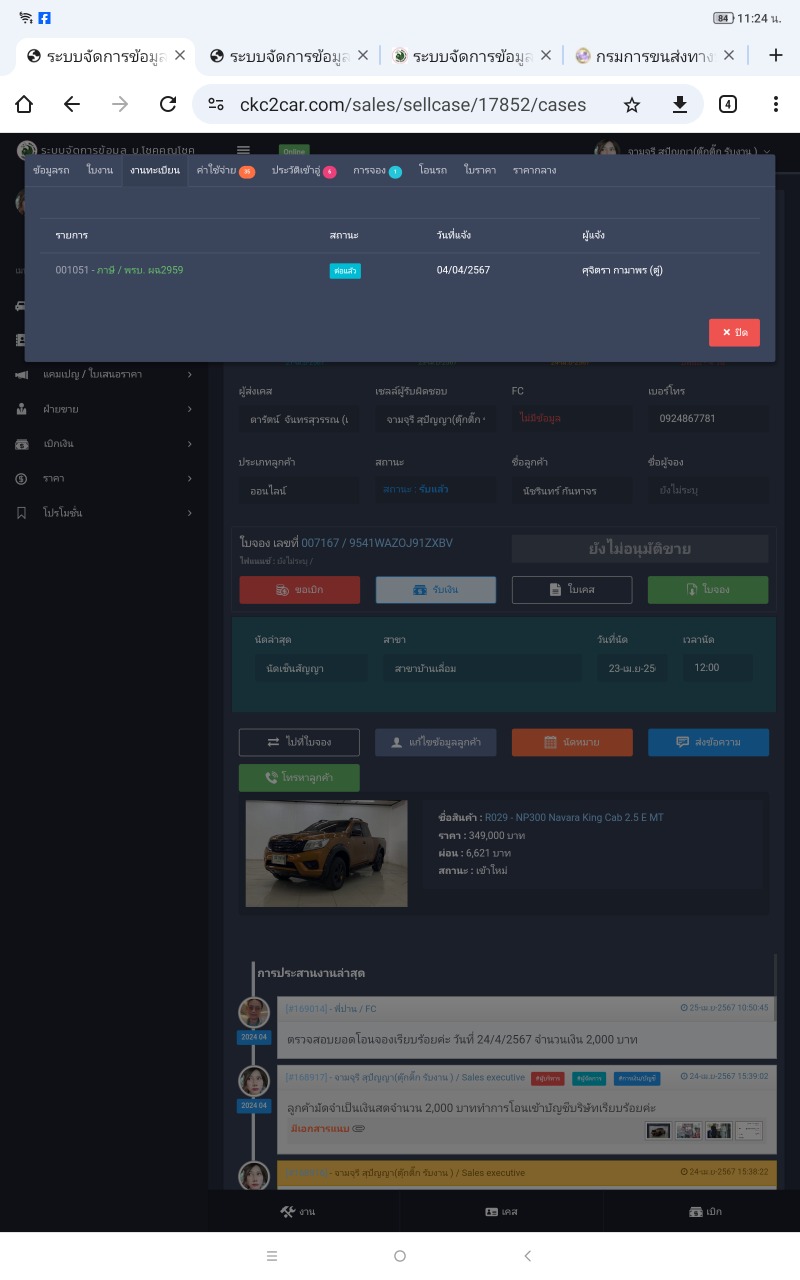Reload the current page

pos(168,104)
